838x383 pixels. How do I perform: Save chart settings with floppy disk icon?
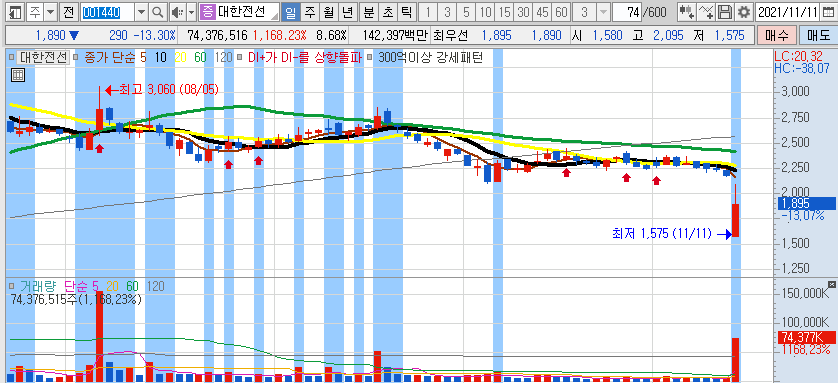click(724, 12)
